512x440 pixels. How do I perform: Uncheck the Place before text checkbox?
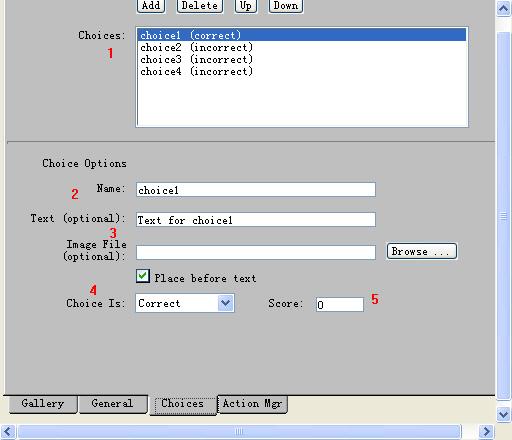pos(143,276)
